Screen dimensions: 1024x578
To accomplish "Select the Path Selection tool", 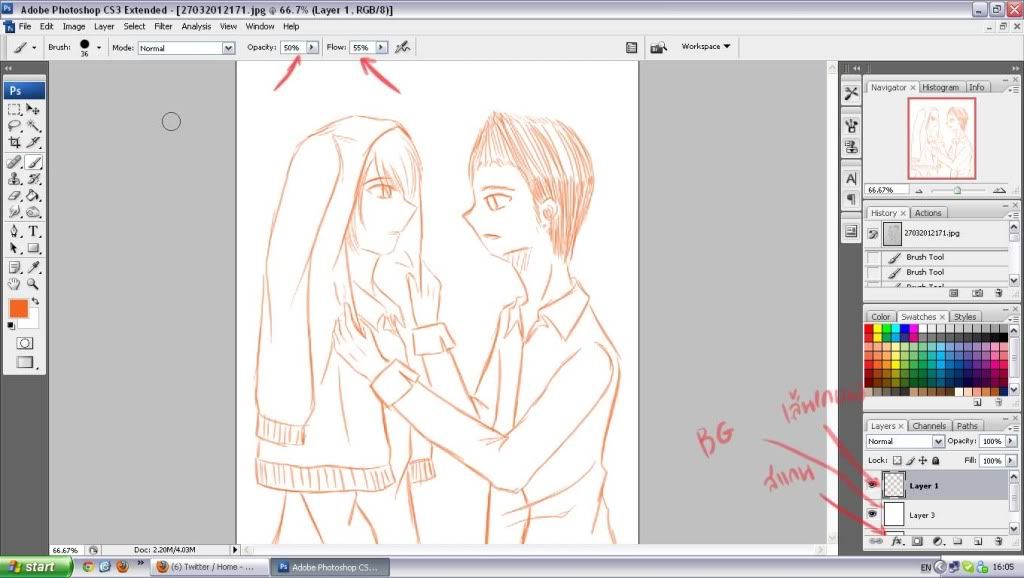I will pos(14,248).
